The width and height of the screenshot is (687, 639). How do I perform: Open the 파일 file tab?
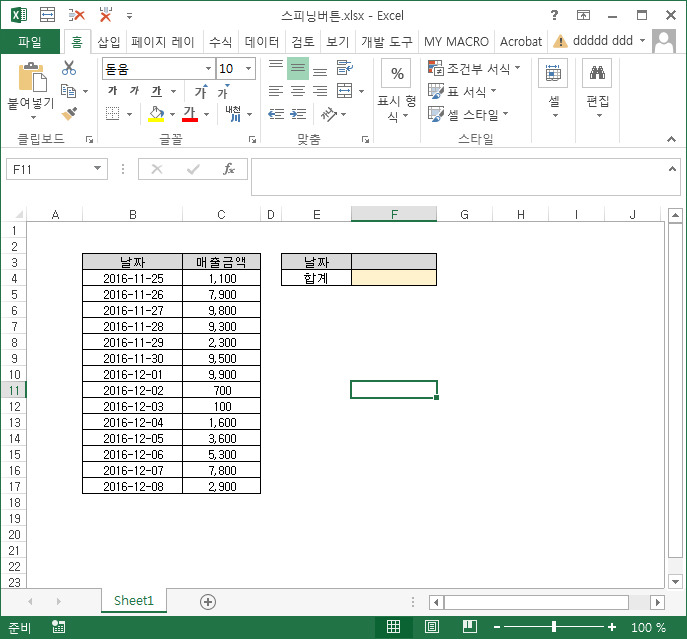[x=30, y=42]
